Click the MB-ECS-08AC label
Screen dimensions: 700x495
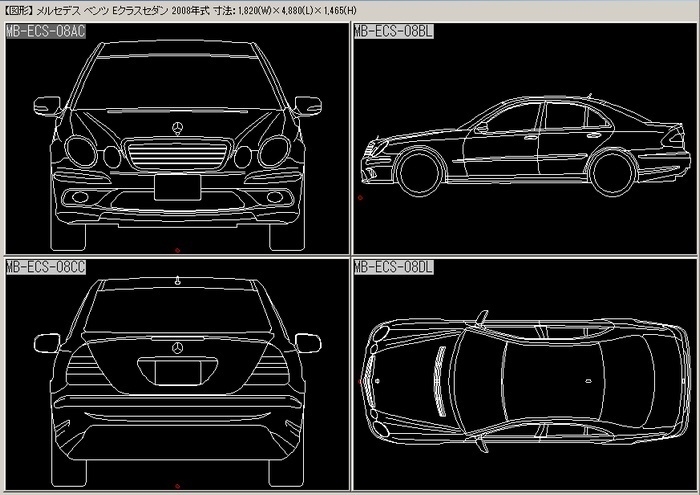click(46, 31)
